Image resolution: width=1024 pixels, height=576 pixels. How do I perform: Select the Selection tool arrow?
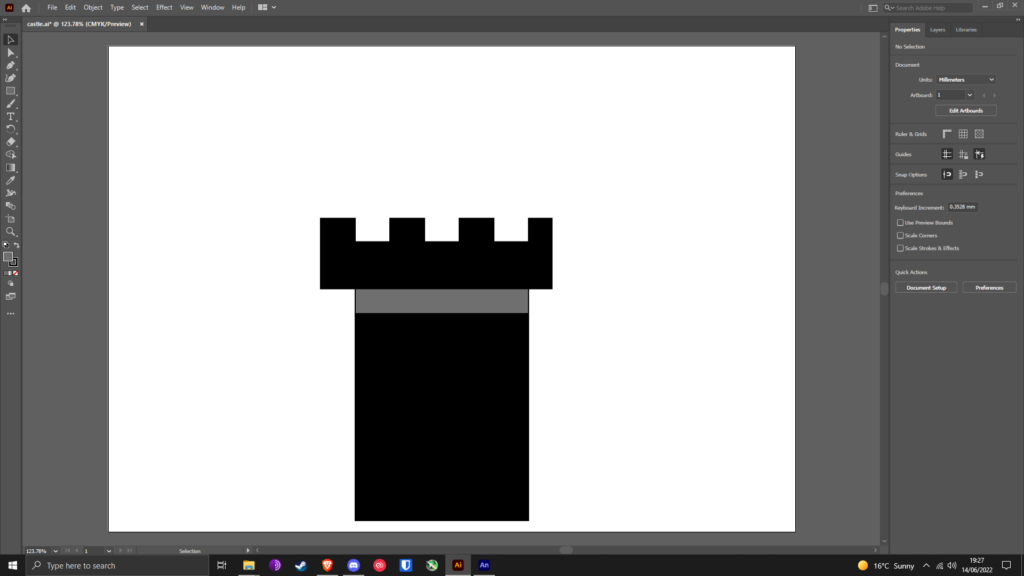pos(10,40)
